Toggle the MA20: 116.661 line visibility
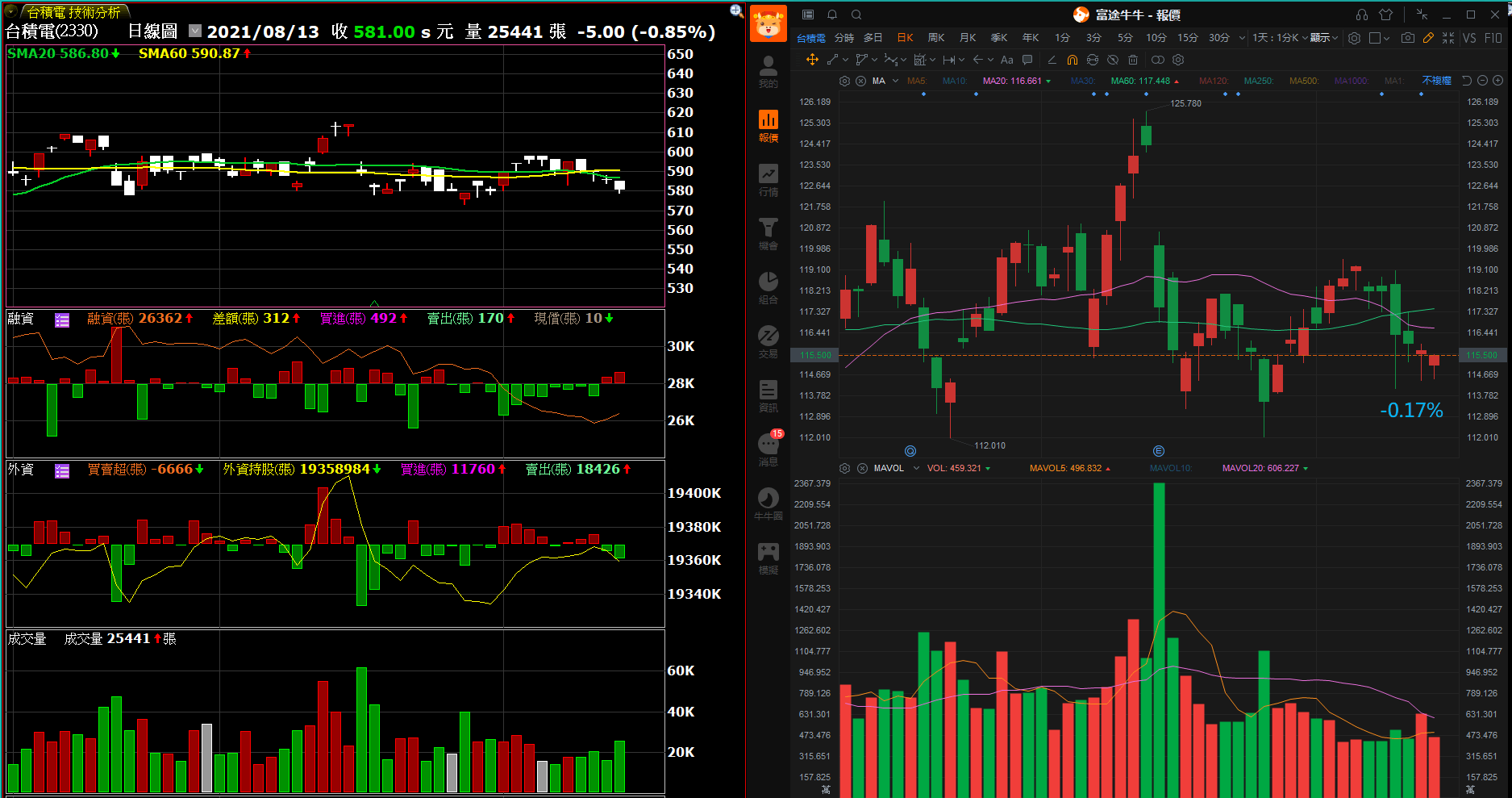Screen dimensions: 1512x798 tap(1012, 81)
